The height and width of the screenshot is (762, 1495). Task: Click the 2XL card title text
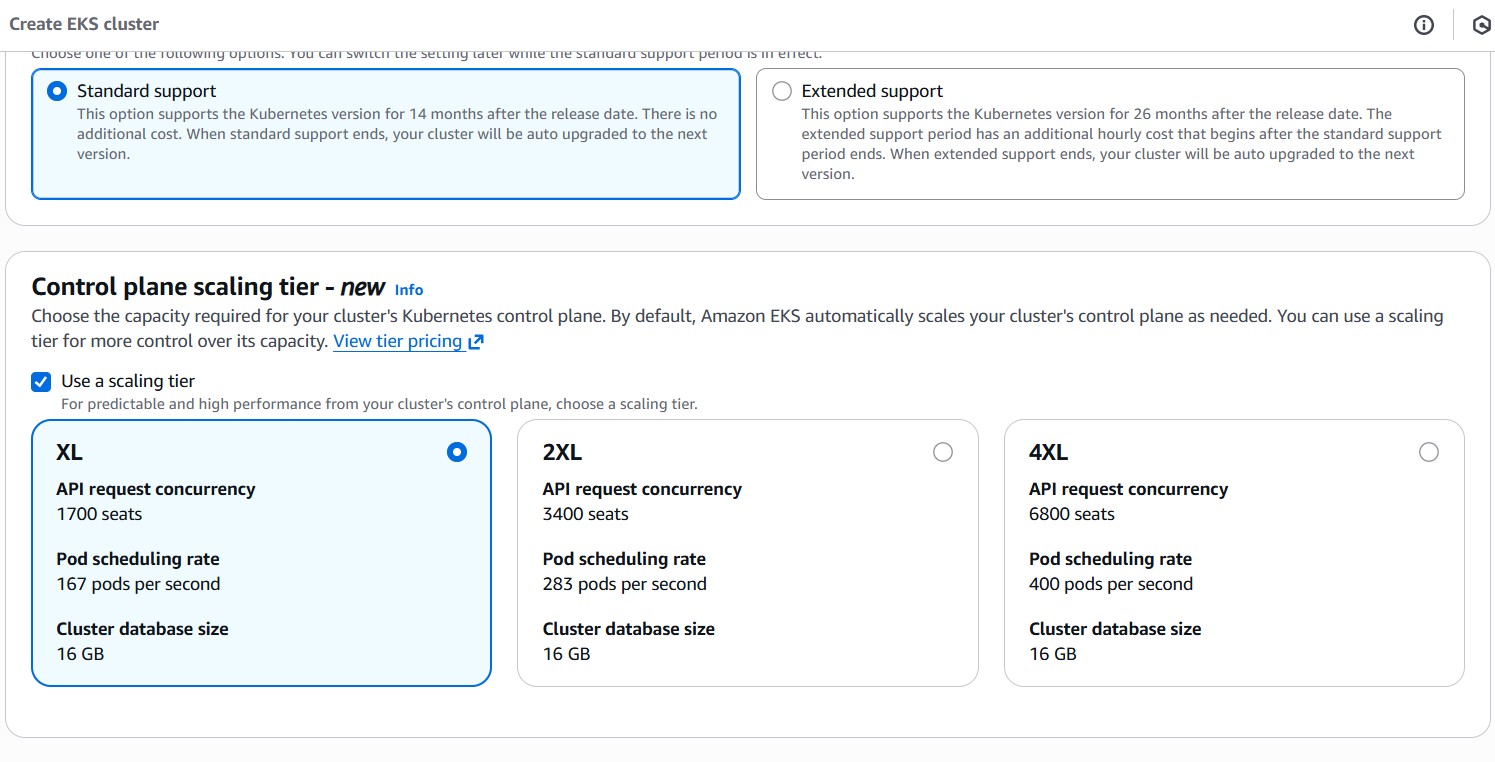[562, 452]
